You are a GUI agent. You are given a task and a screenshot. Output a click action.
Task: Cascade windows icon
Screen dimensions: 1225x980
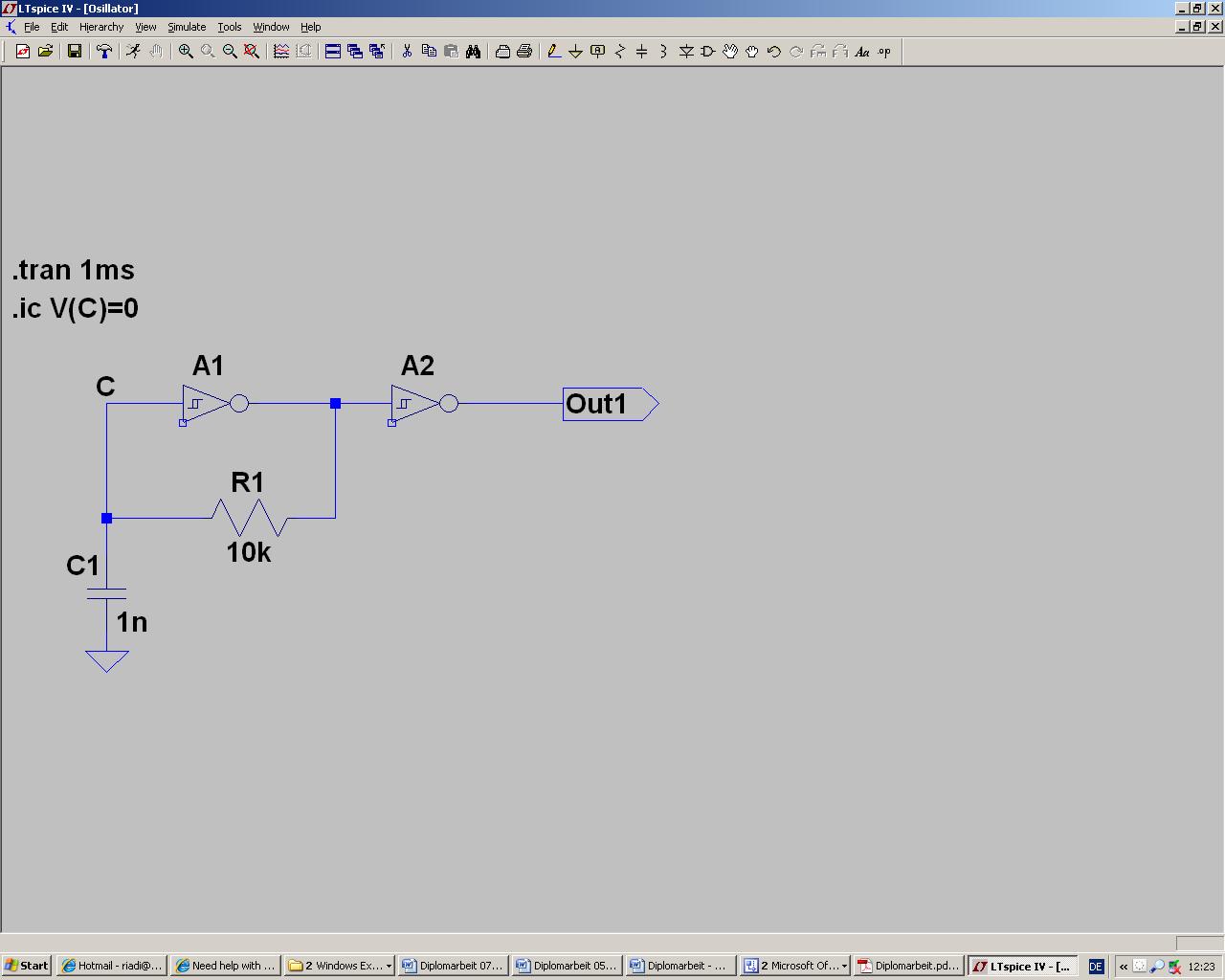(x=355, y=52)
